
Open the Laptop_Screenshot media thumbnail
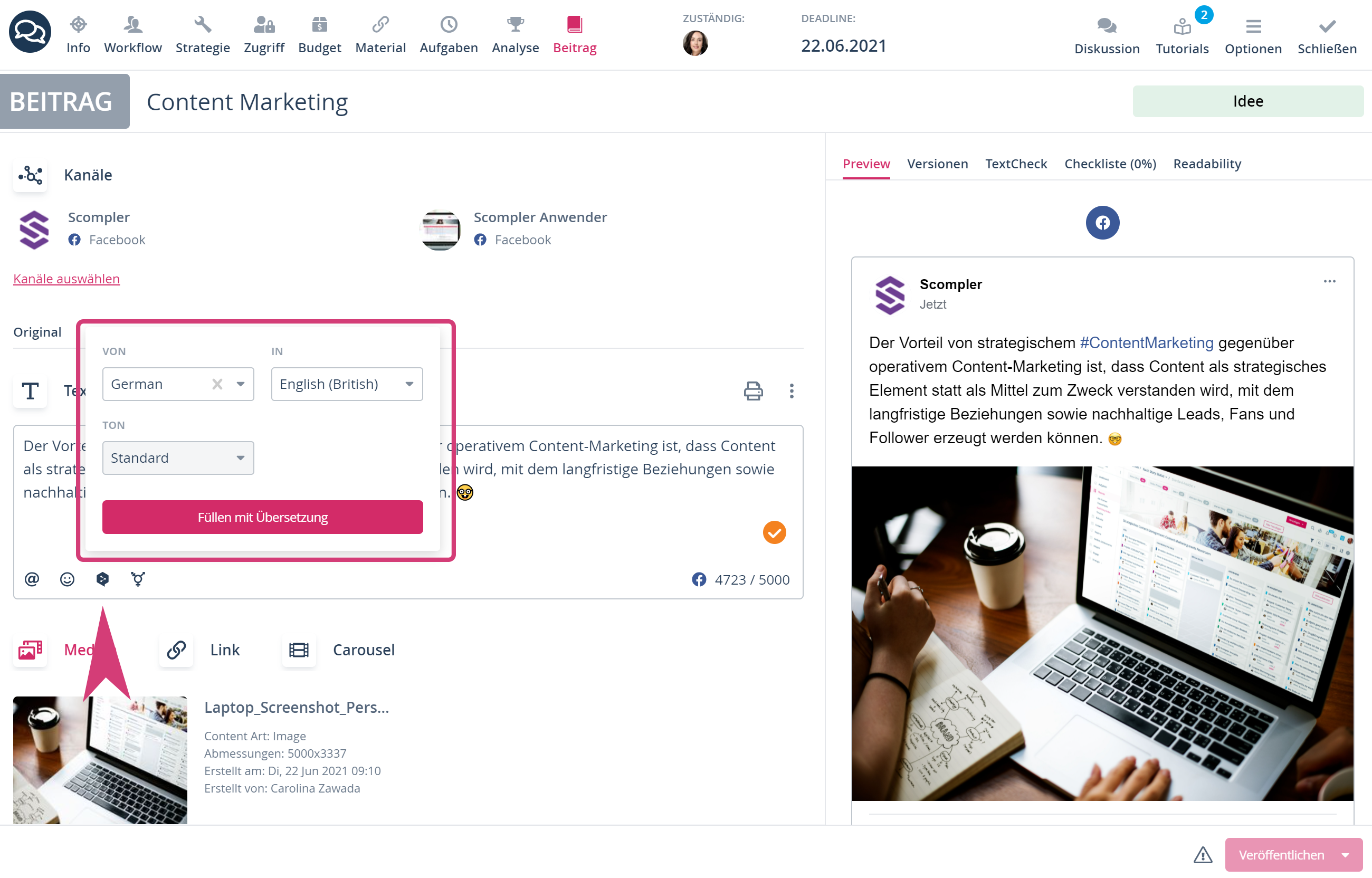tap(100, 760)
